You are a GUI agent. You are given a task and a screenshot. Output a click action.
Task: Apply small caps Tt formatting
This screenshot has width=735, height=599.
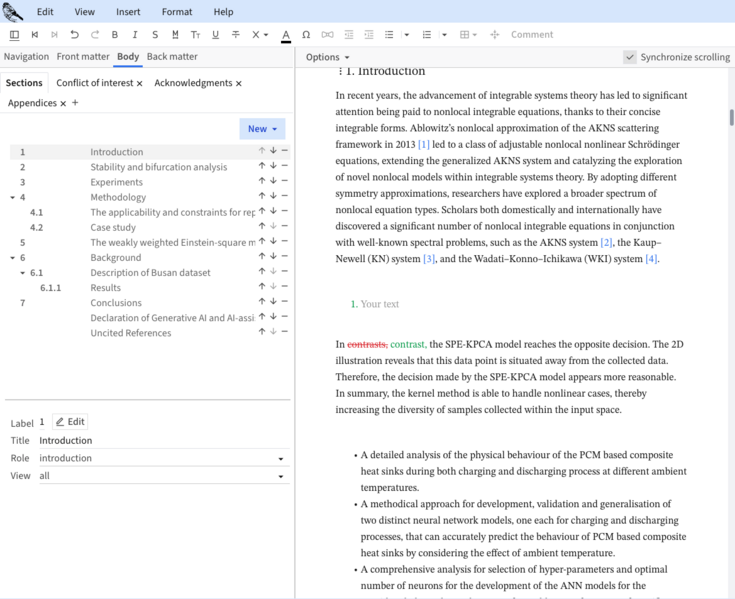(195, 35)
